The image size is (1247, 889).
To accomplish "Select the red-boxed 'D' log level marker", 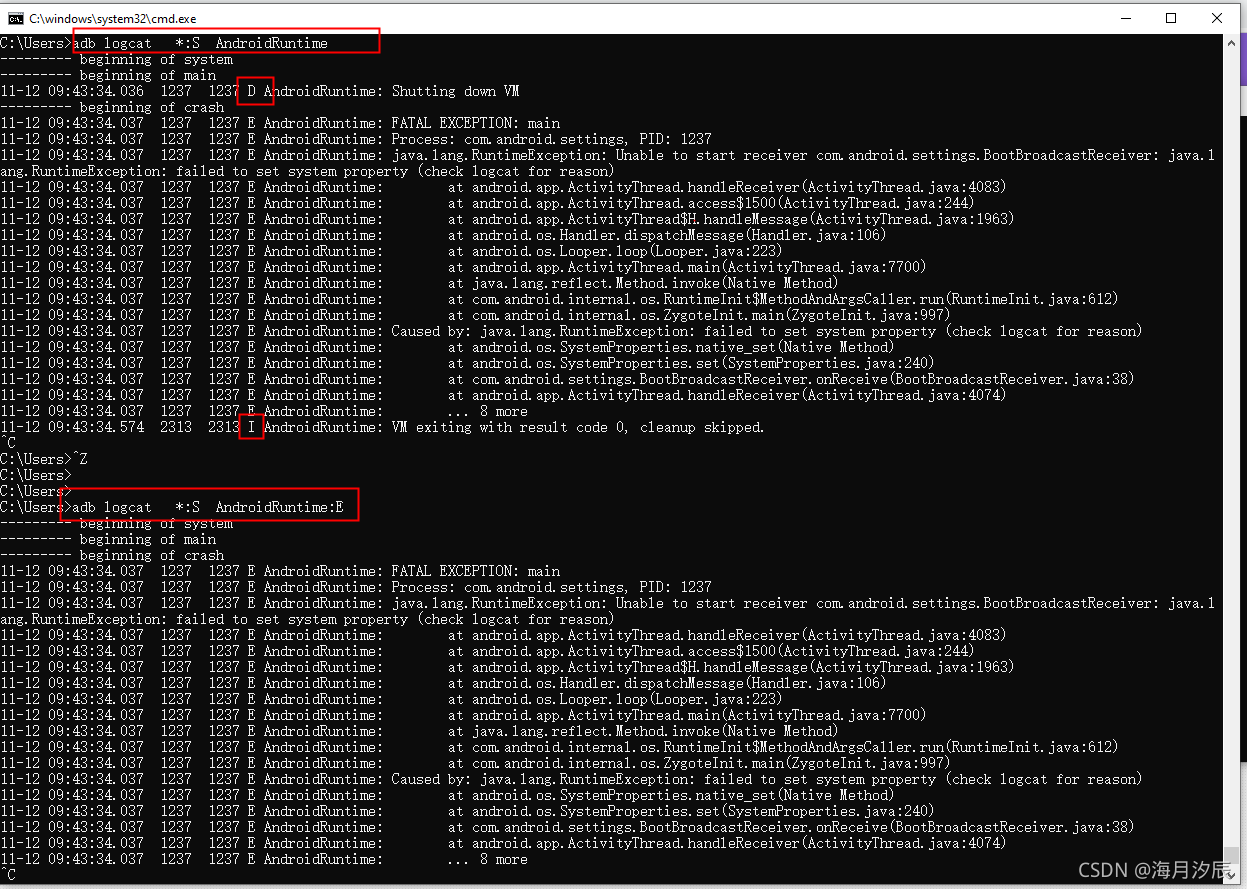I will 255,90.
